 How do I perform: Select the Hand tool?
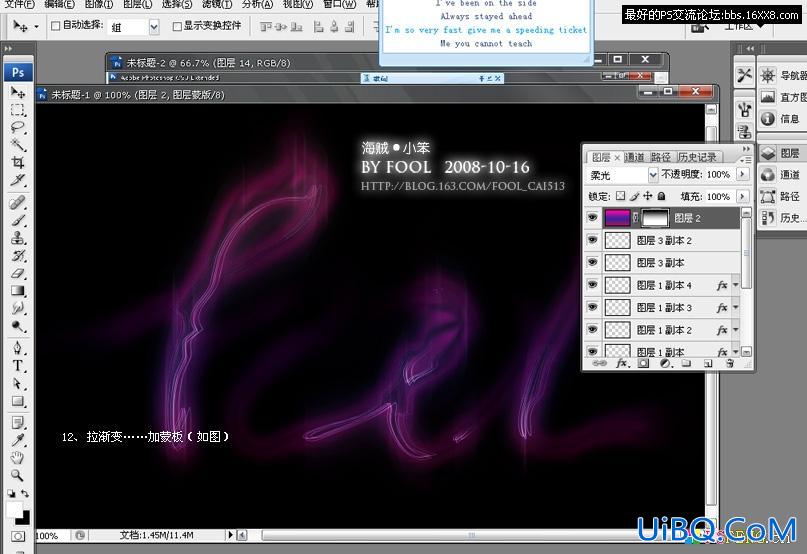(x=18, y=458)
